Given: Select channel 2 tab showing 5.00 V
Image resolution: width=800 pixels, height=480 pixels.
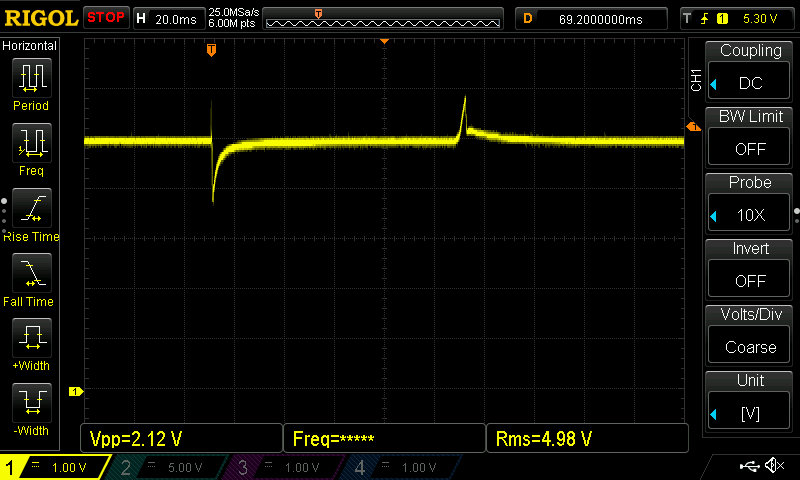Looking at the screenshot, I should [168, 467].
